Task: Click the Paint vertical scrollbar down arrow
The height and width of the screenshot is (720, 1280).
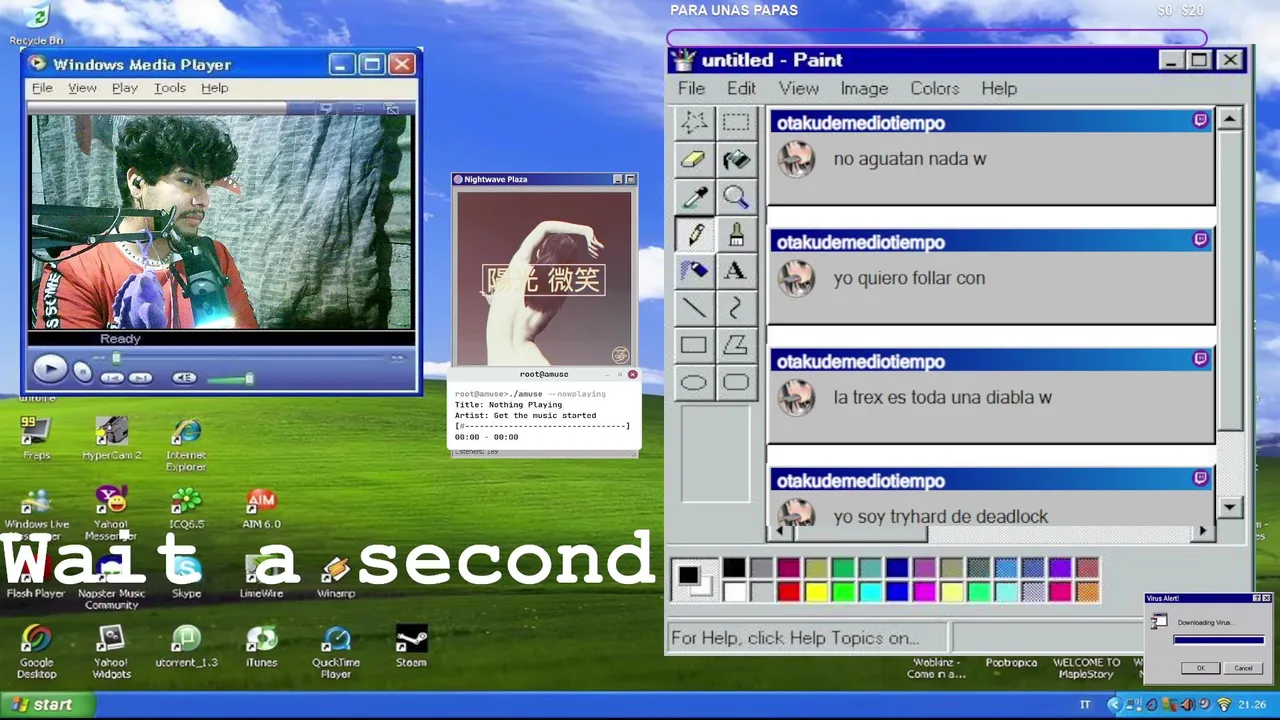Action: (1230, 507)
